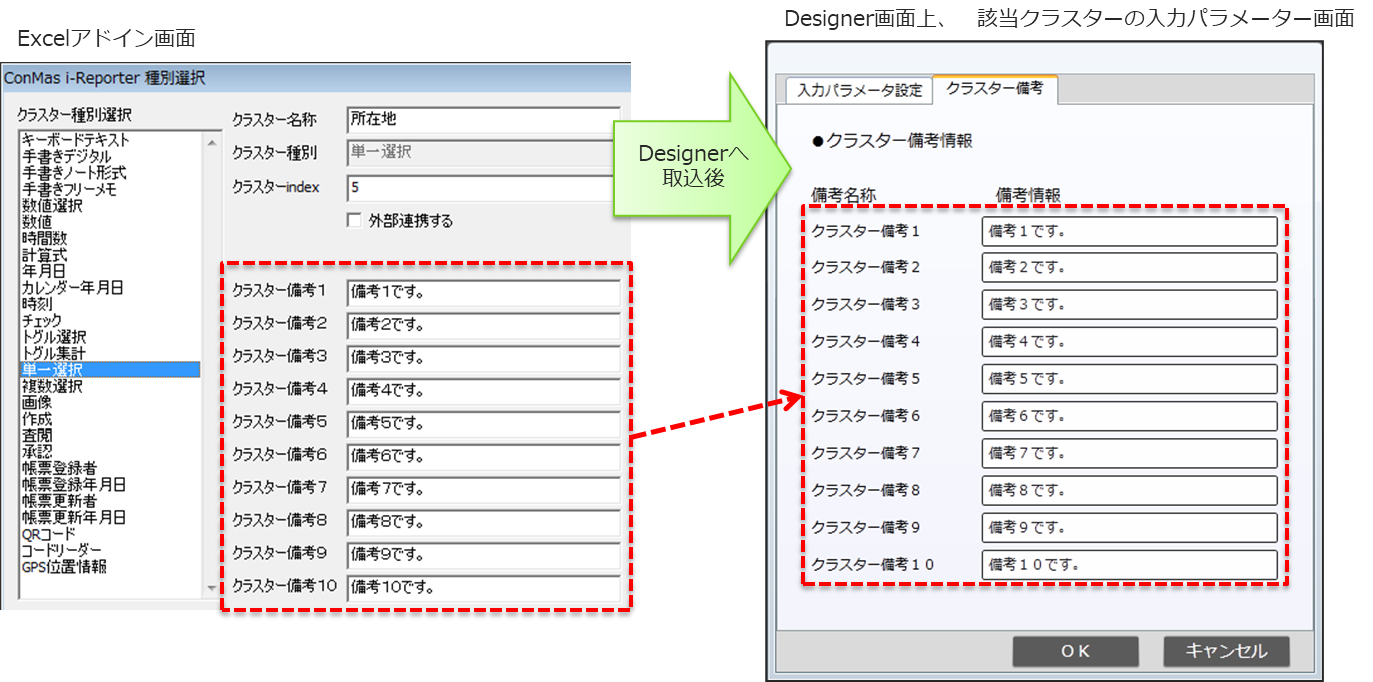Select the クラスター備考 tab
Image resolution: width=1373 pixels, height=682 pixels.
[x=994, y=89]
